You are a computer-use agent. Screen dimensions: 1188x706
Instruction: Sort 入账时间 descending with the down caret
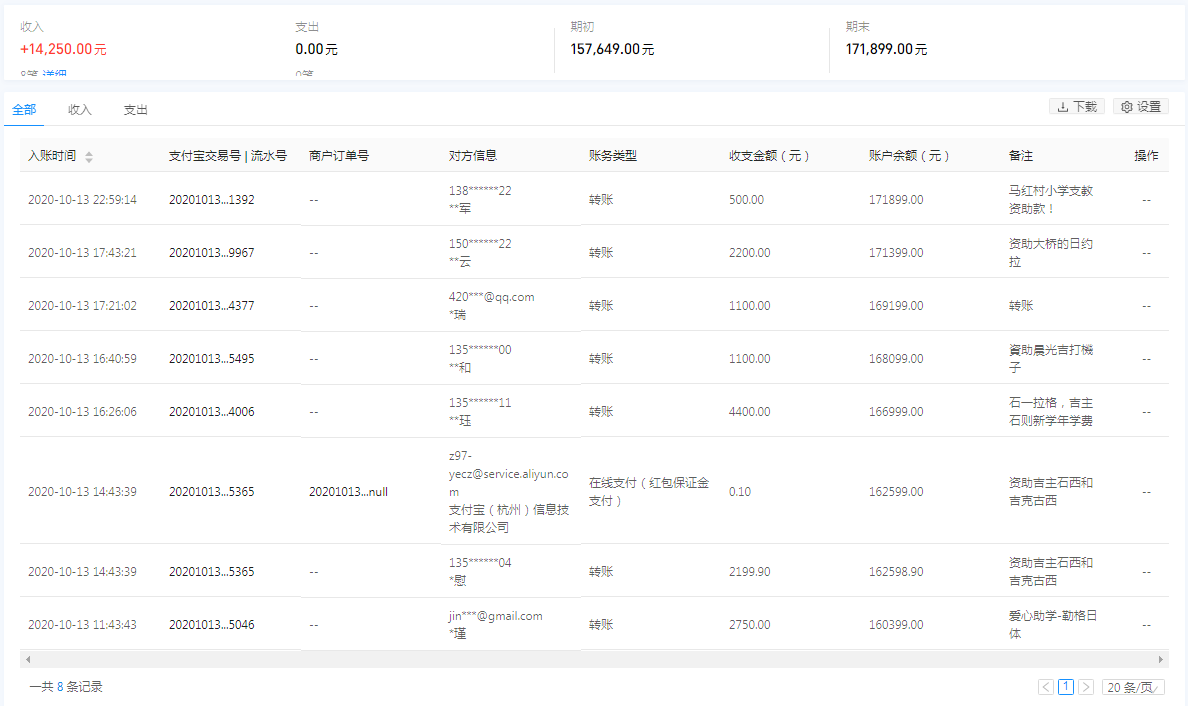88,159
